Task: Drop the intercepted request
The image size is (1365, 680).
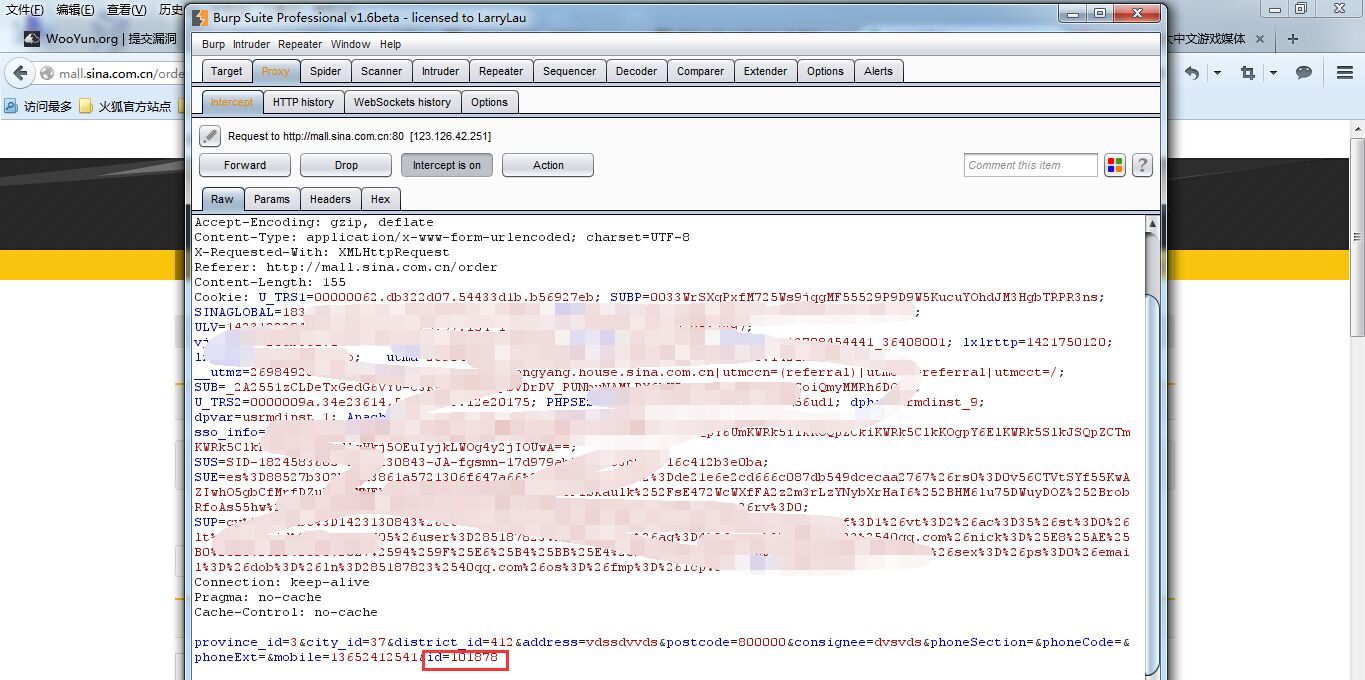Action: point(346,165)
